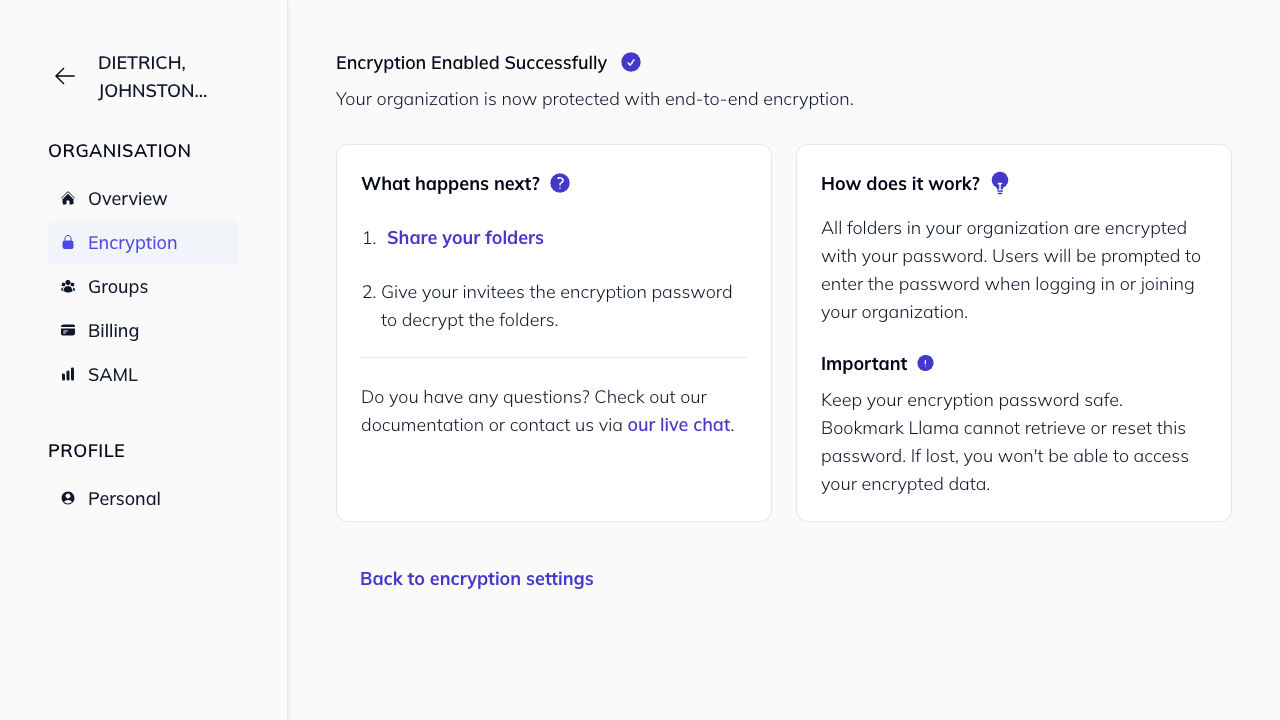
Task: Open the Share your folders link
Action: coord(465,237)
